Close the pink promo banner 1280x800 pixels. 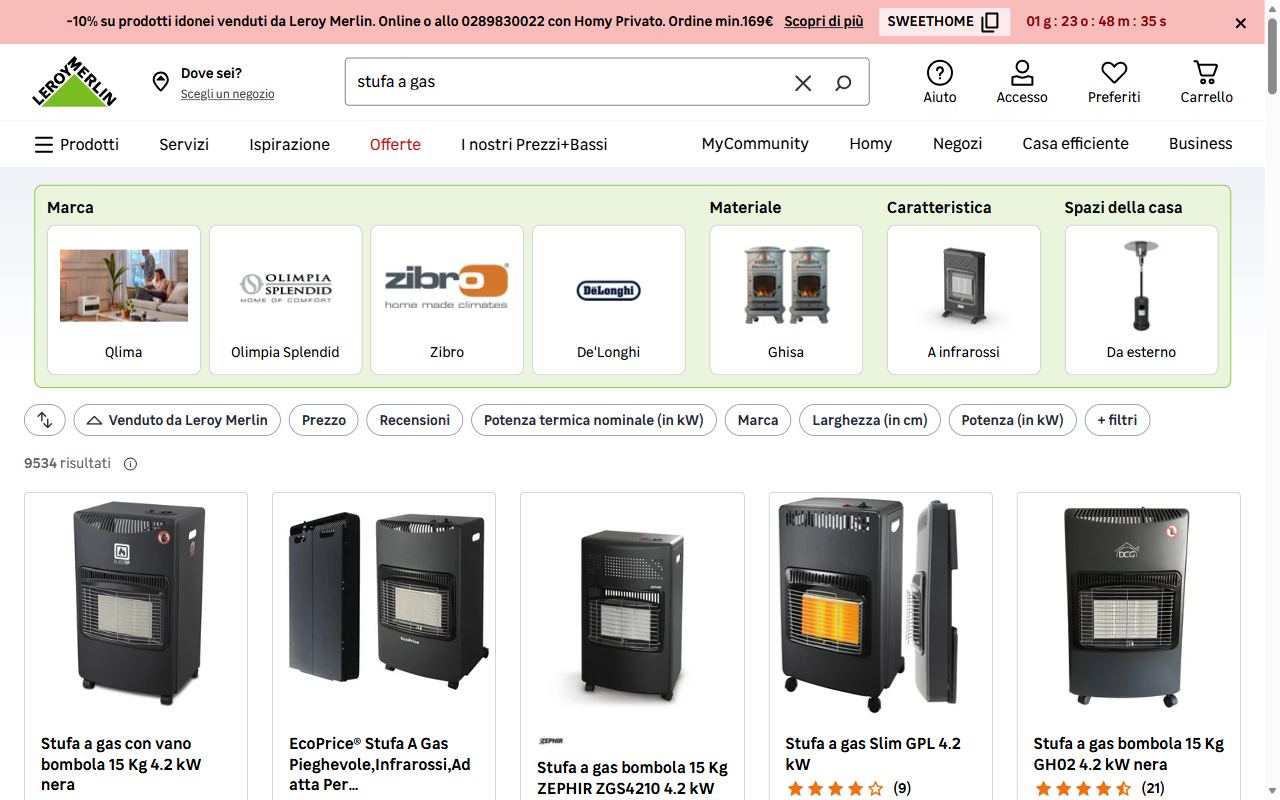click(x=1241, y=22)
